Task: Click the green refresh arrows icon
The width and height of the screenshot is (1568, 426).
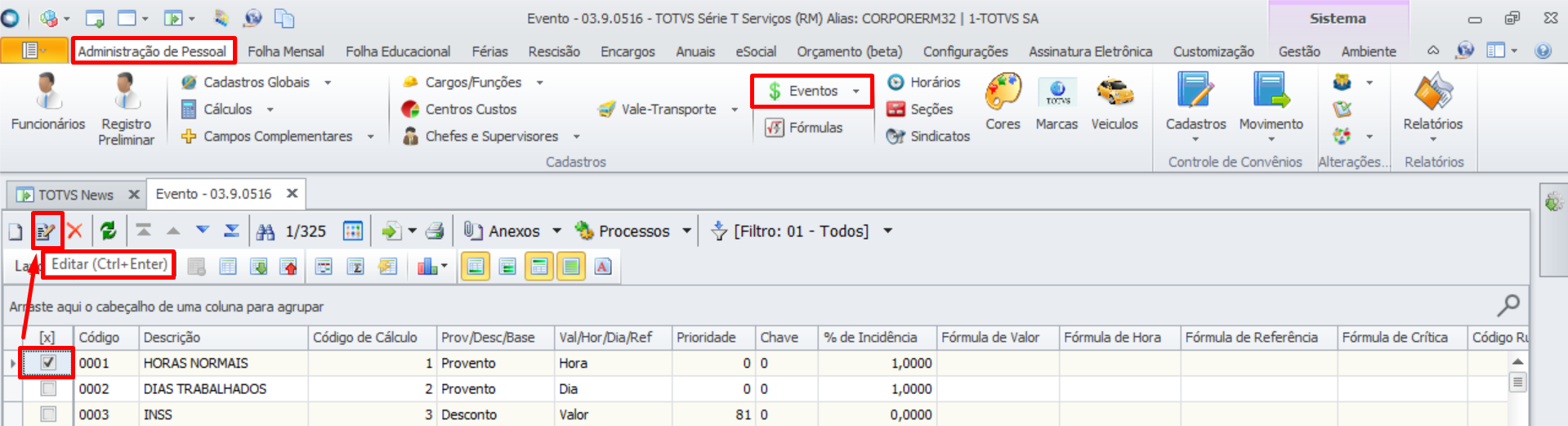Action: coord(108,231)
